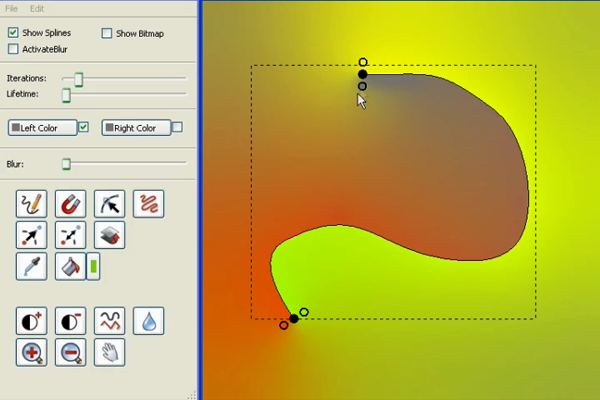600x400 pixels.
Task: Click the resize grip at the panel corner
Action: [192, 395]
